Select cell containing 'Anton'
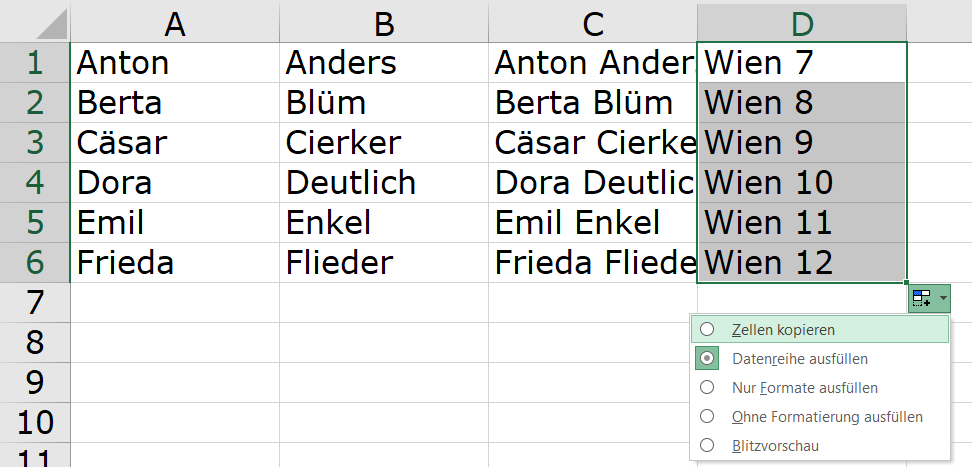Image resolution: width=972 pixels, height=467 pixels. [x=175, y=63]
